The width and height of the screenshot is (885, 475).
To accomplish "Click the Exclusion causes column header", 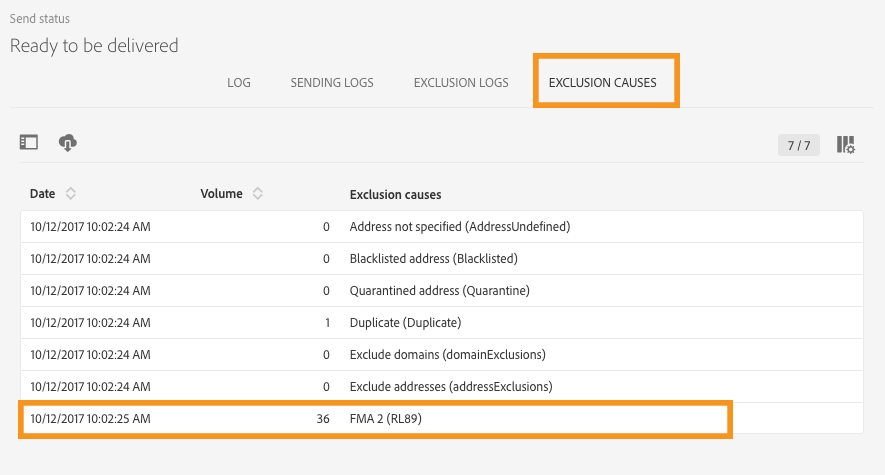I will tap(396, 195).
